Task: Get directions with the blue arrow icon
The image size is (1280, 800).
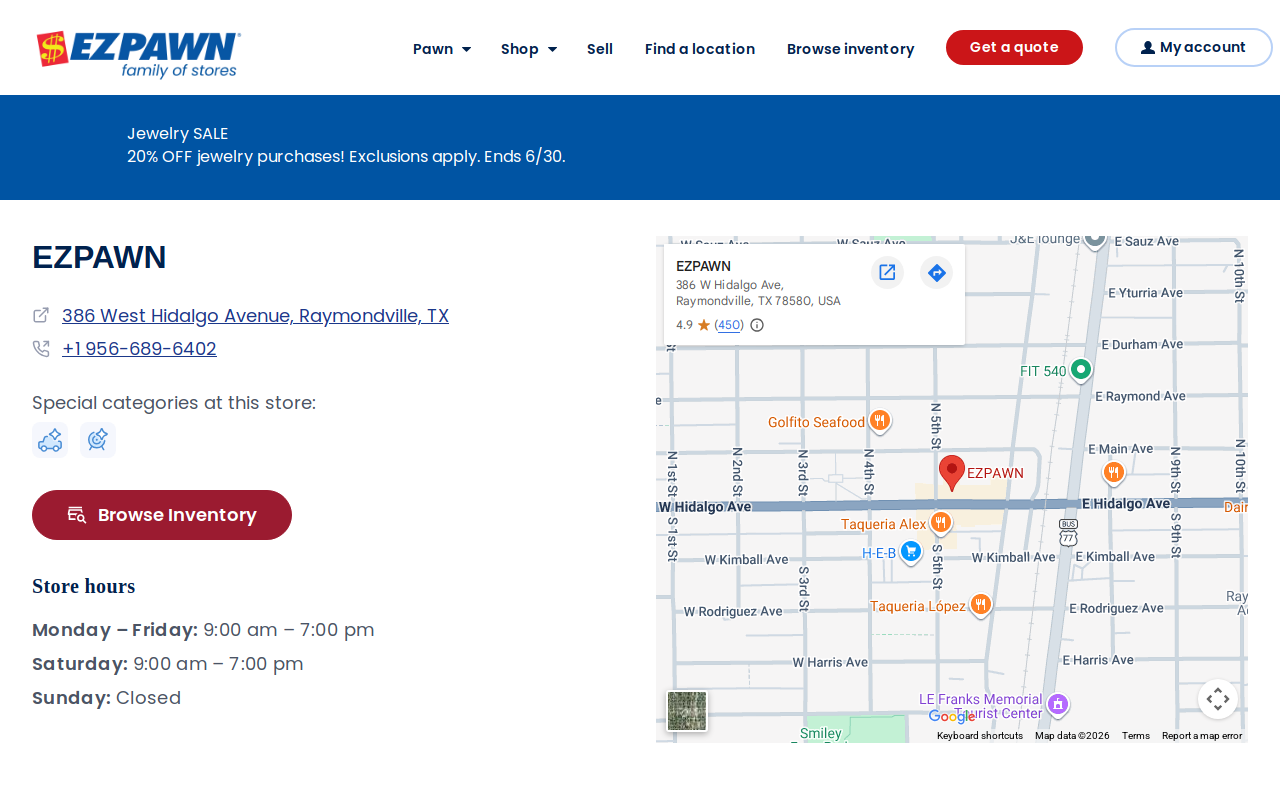Action: tap(936, 272)
